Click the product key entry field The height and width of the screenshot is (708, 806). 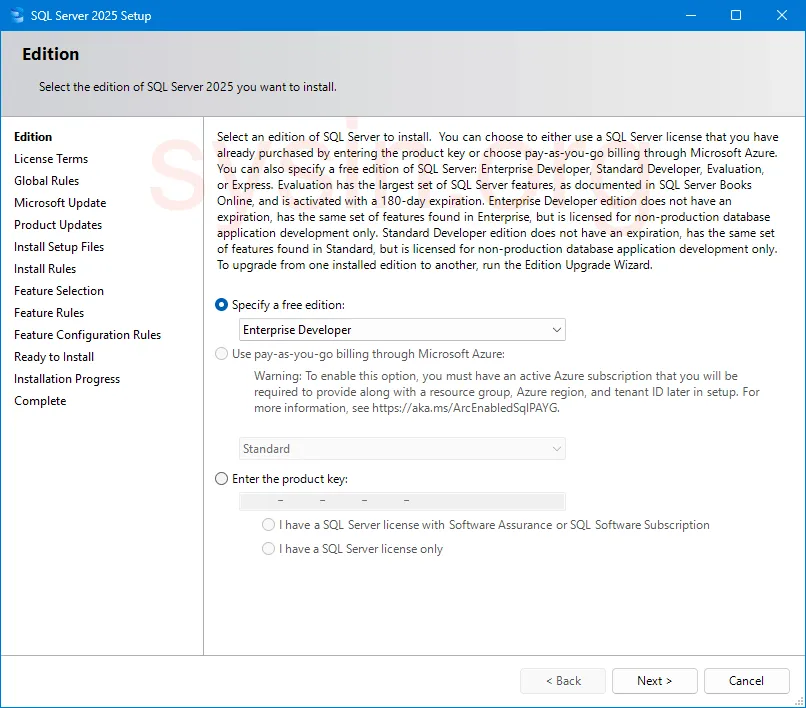point(402,500)
